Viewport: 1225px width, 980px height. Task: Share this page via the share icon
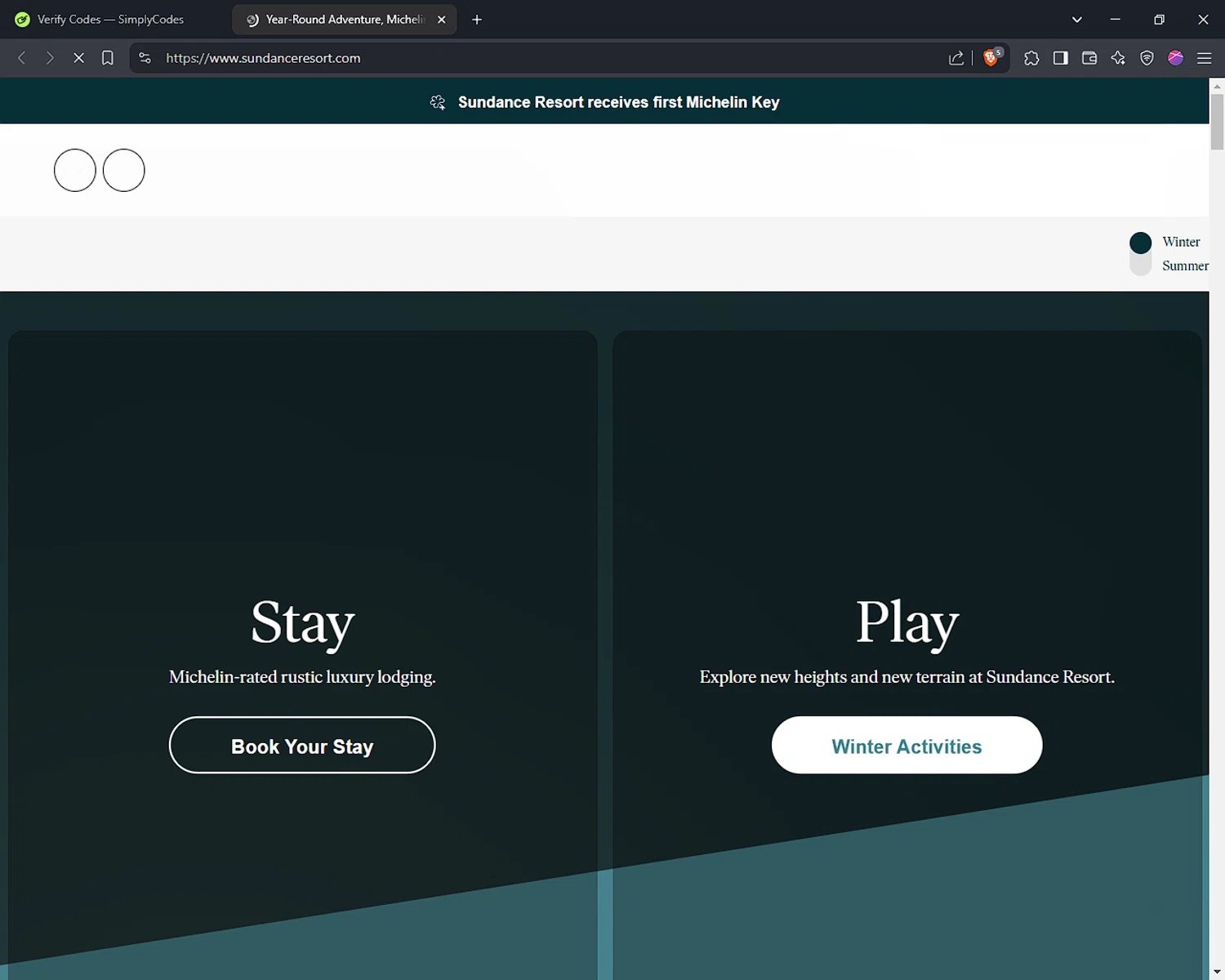coord(956,58)
